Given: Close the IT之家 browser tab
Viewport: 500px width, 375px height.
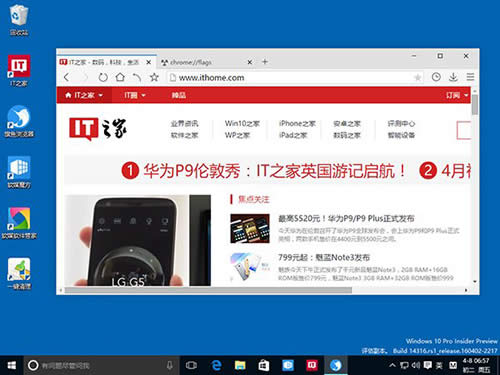Looking at the screenshot, I should 149,62.
